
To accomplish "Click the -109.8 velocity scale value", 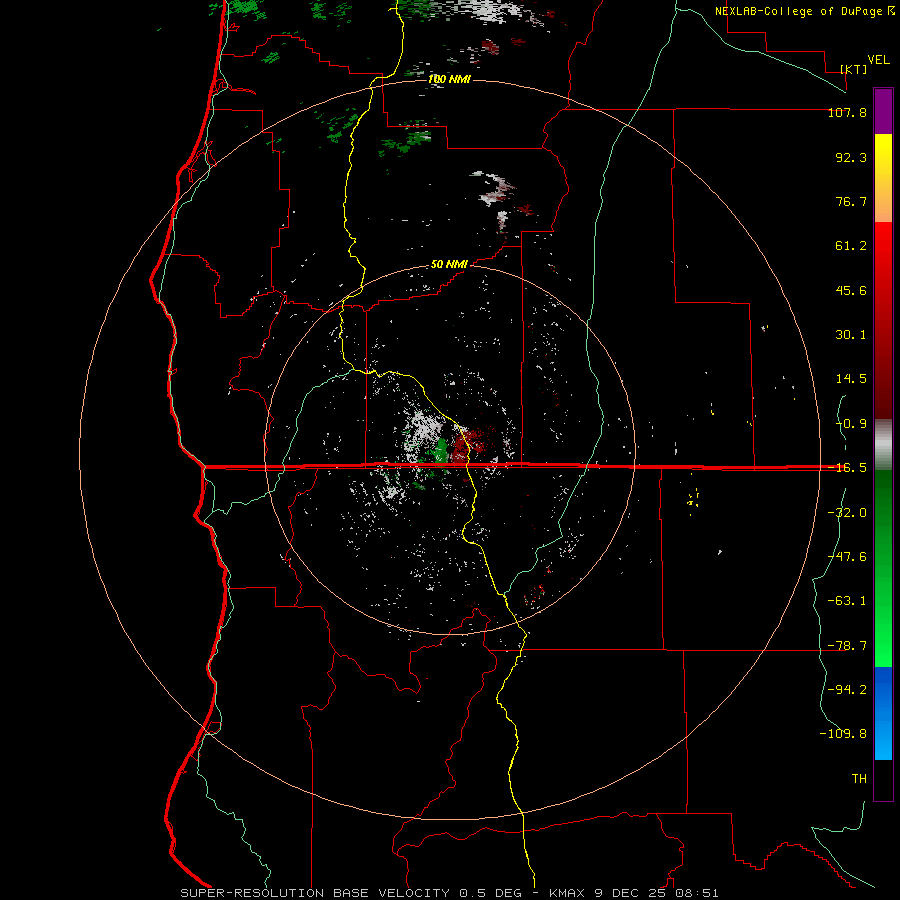I will point(843,734).
